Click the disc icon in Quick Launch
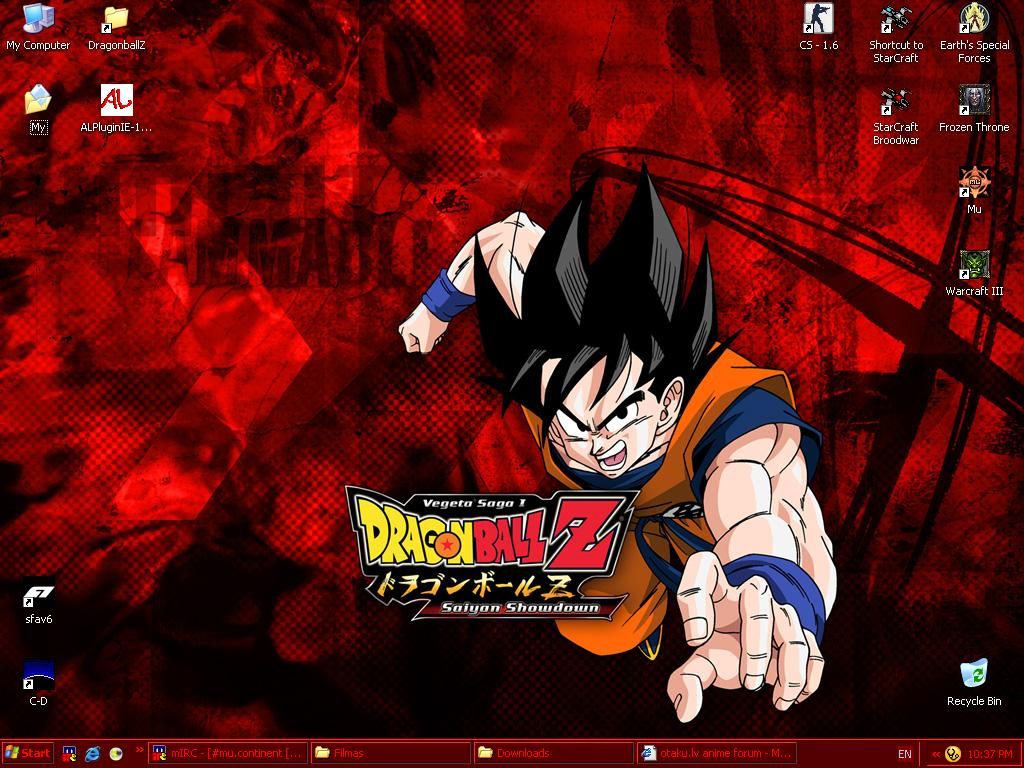The height and width of the screenshot is (768, 1024). [116, 754]
